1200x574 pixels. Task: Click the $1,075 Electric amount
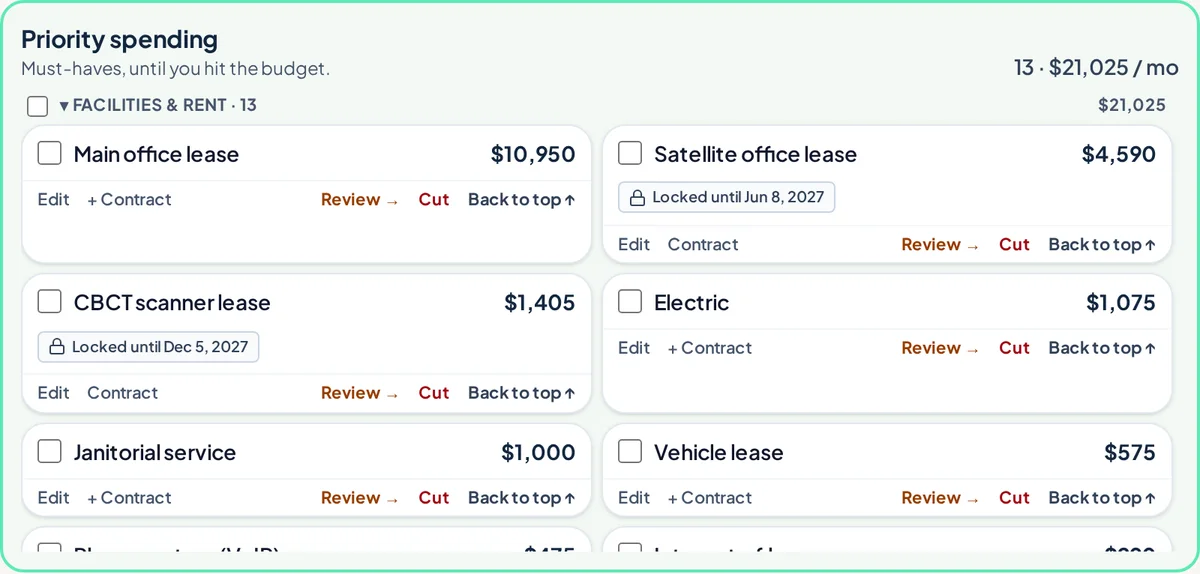coord(1120,302)
